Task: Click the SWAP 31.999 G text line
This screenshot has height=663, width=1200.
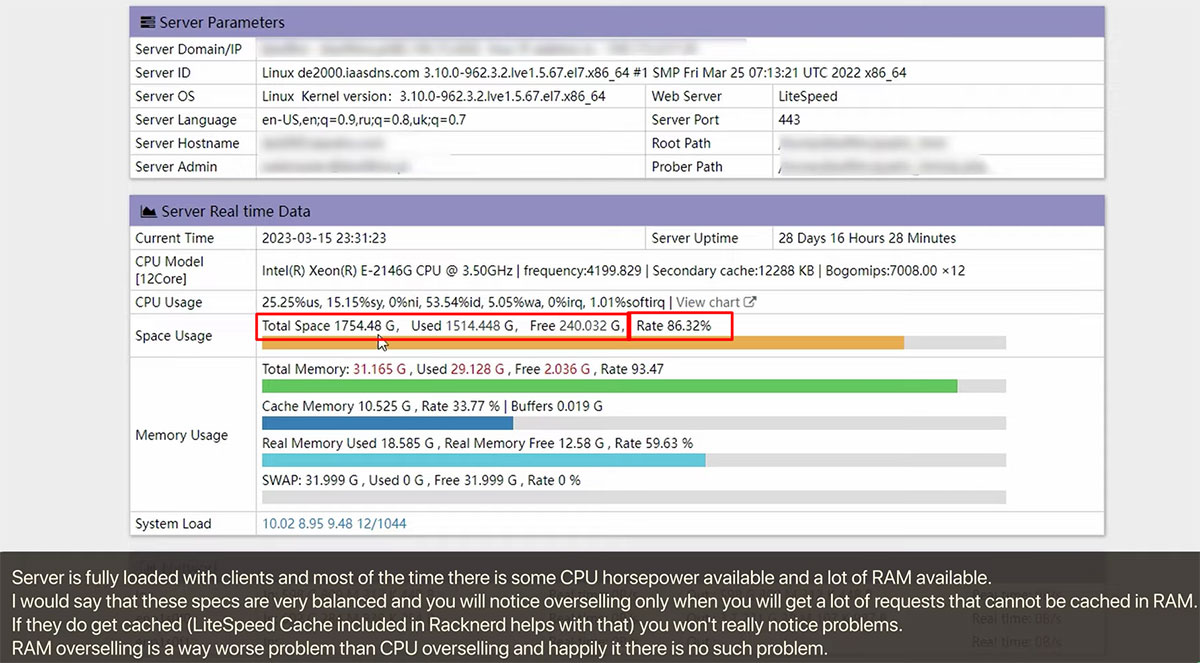Action: coord(421,480)
